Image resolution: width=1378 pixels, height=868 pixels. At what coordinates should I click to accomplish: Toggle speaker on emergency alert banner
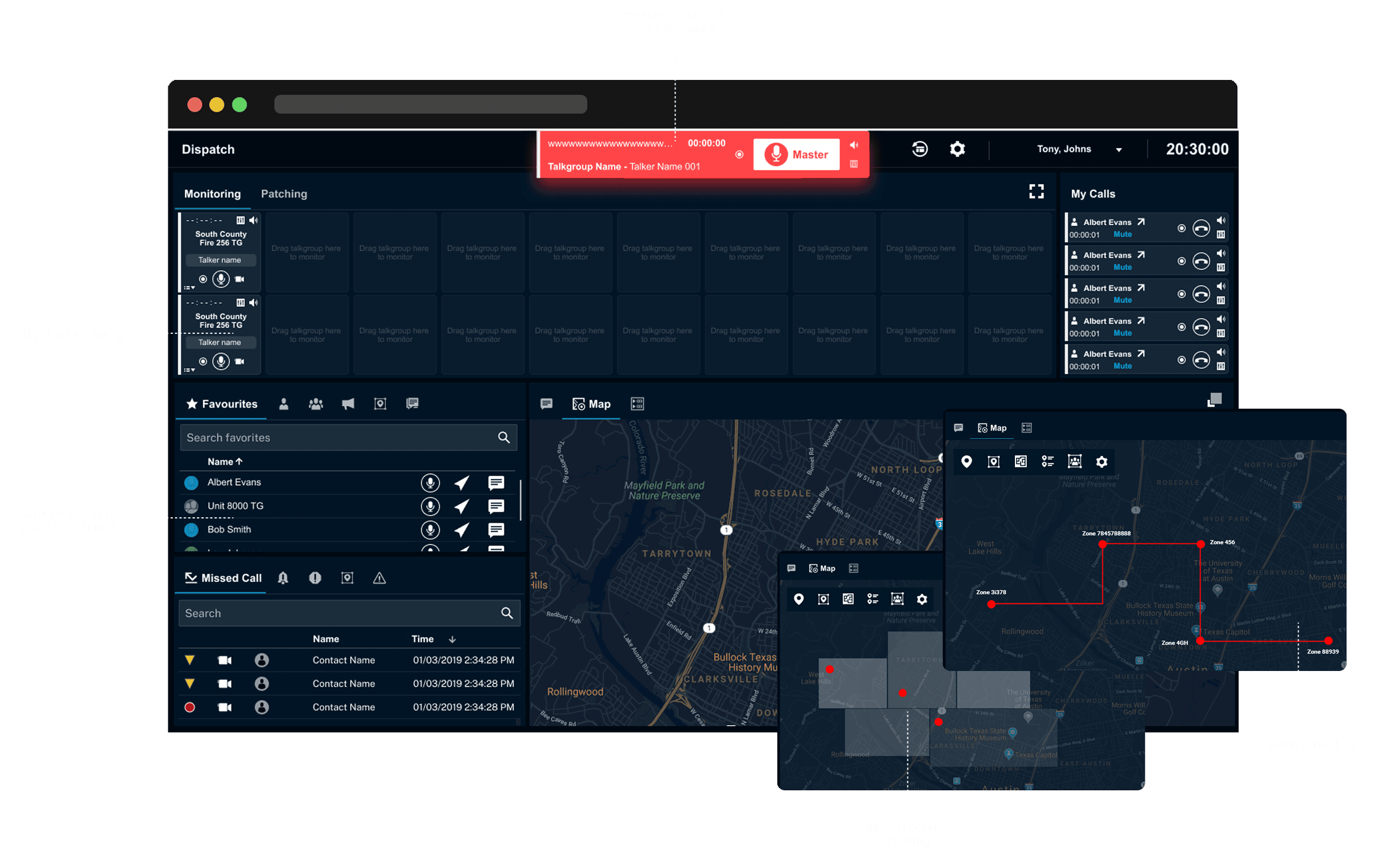pos(854,145)
